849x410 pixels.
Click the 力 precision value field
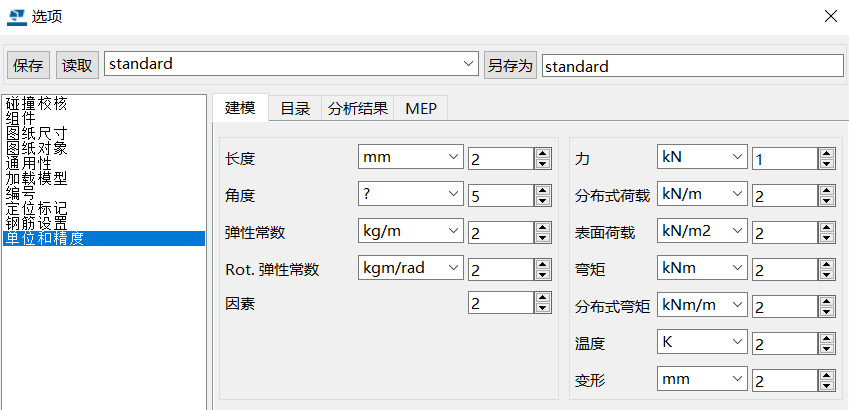pyautogui.click(x=785, y=159)
